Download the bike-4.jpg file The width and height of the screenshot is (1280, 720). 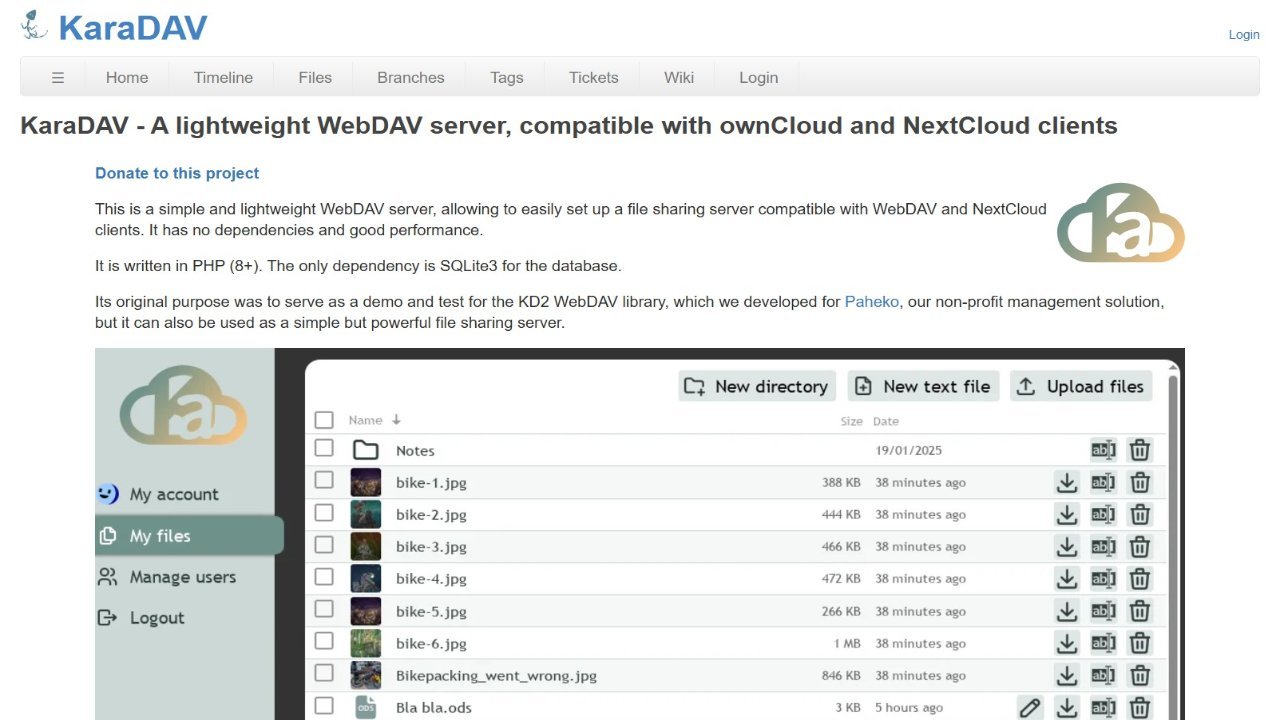(1067, 579)
